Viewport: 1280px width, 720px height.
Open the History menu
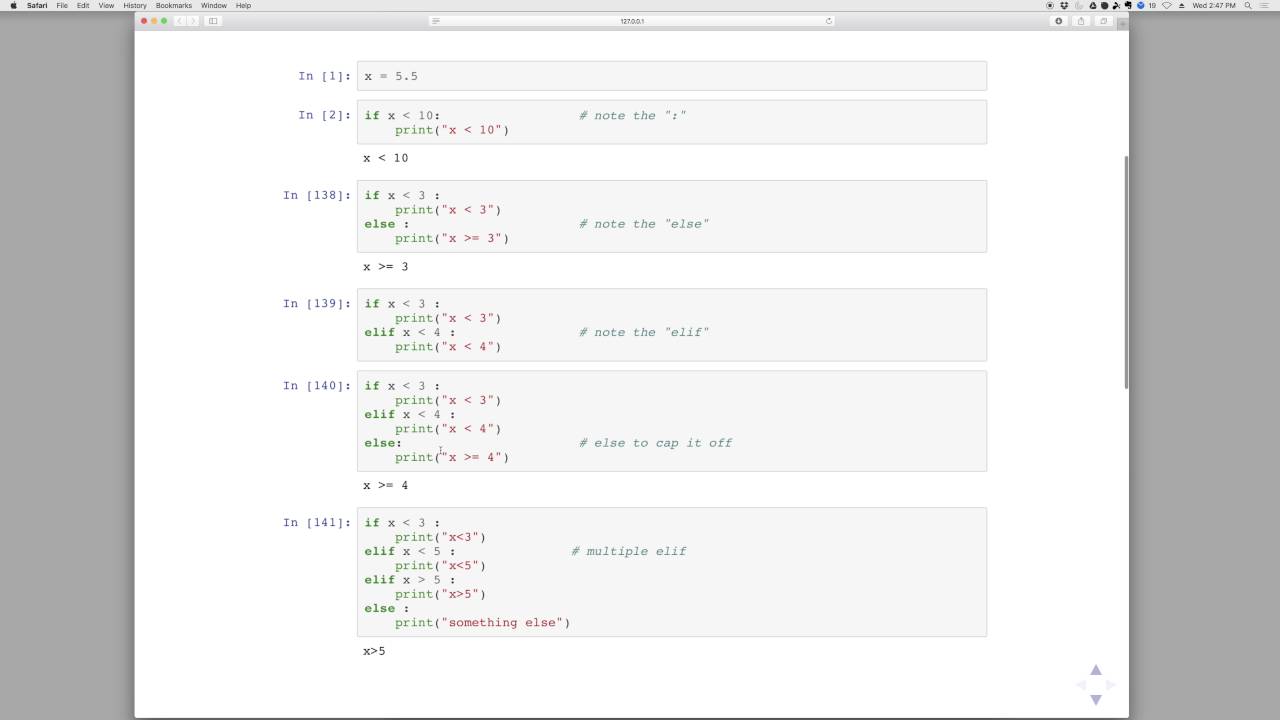(x=135, y=5)
